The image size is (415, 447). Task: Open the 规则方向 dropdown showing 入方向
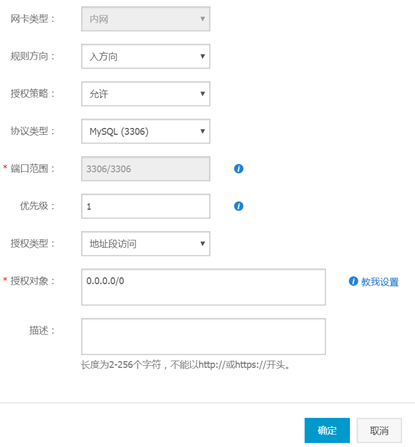146,56
